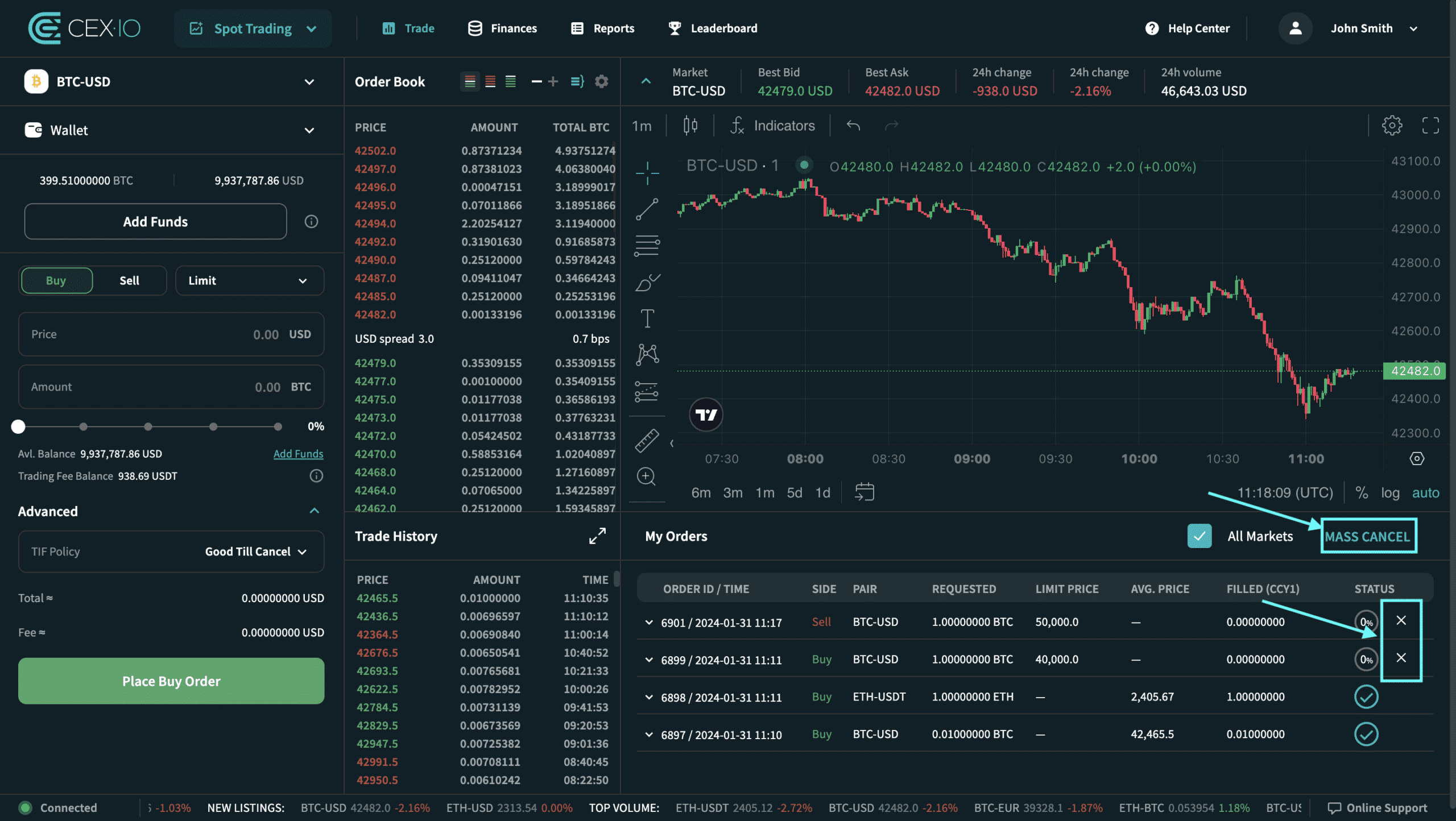Collapse the Wallet section
Screen dimensions: 1456x821
(309, 130)
